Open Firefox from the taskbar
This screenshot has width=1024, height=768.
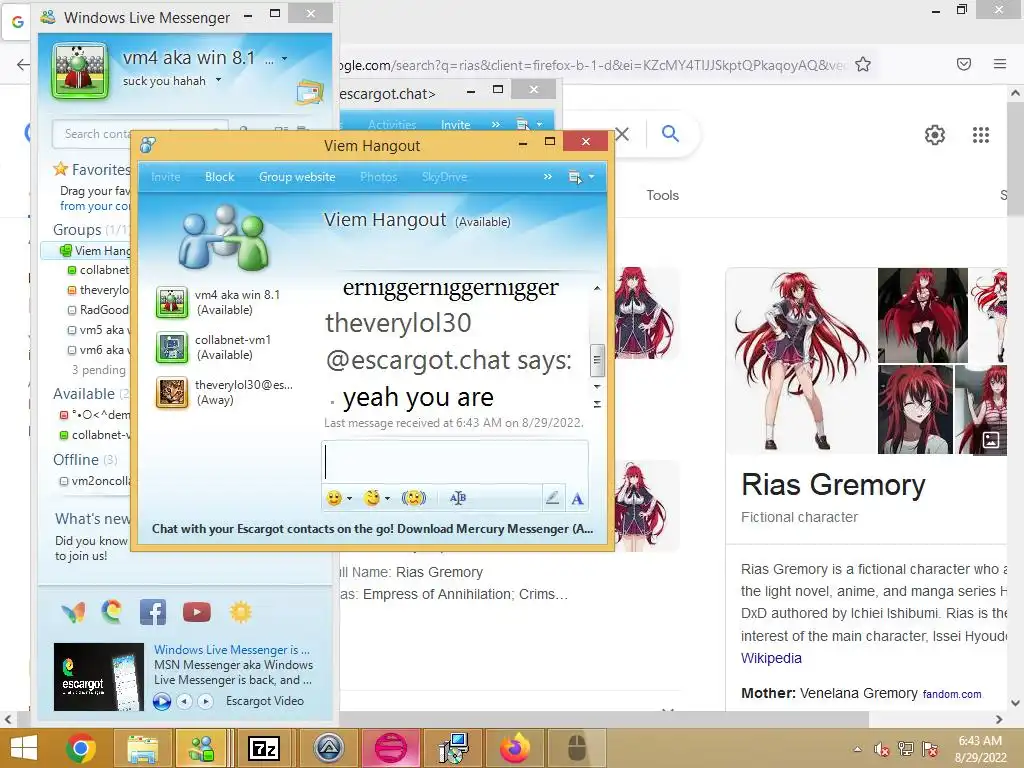[x=515, y=748]
